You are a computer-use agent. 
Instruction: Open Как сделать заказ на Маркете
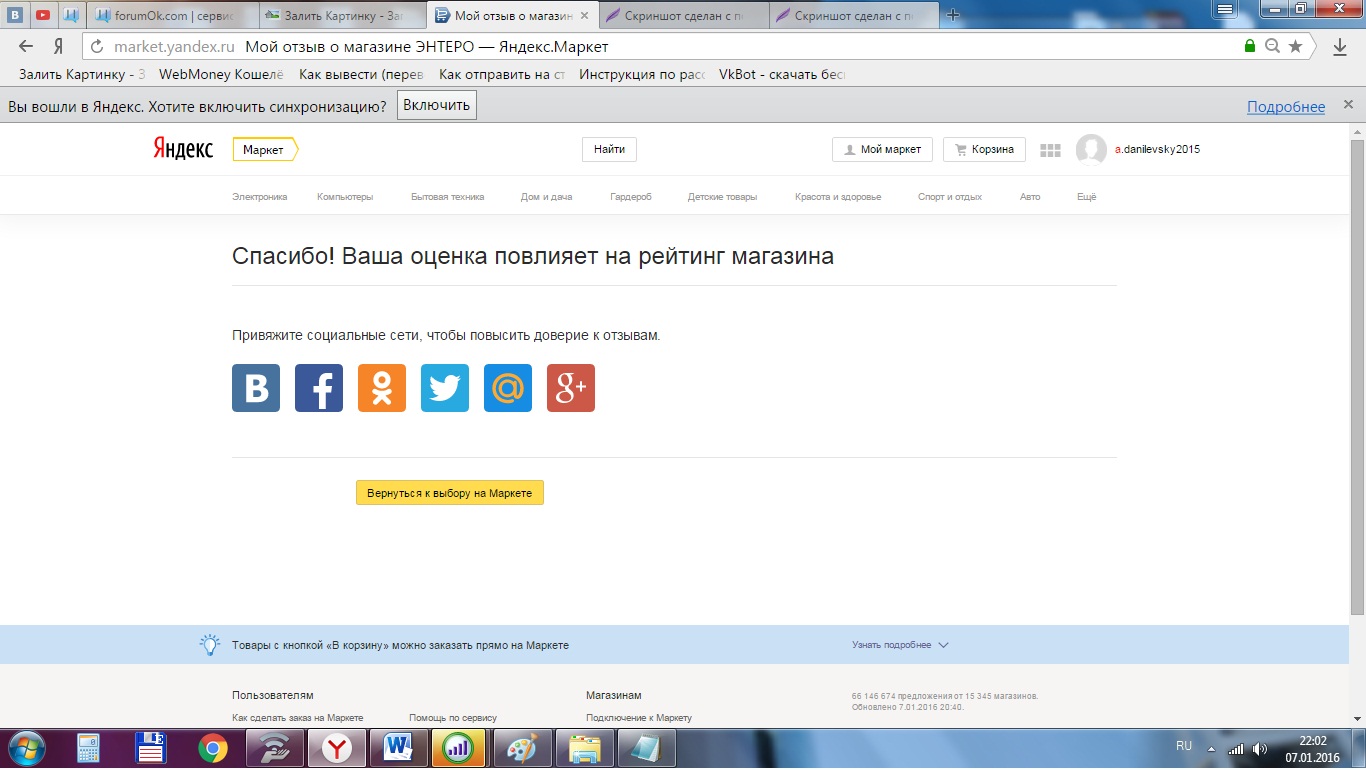[298, 718]
